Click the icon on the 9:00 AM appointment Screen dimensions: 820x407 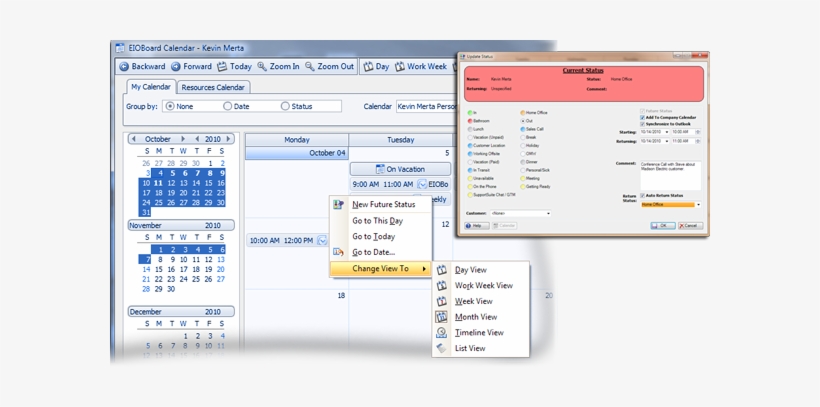(x=423, y=184)
